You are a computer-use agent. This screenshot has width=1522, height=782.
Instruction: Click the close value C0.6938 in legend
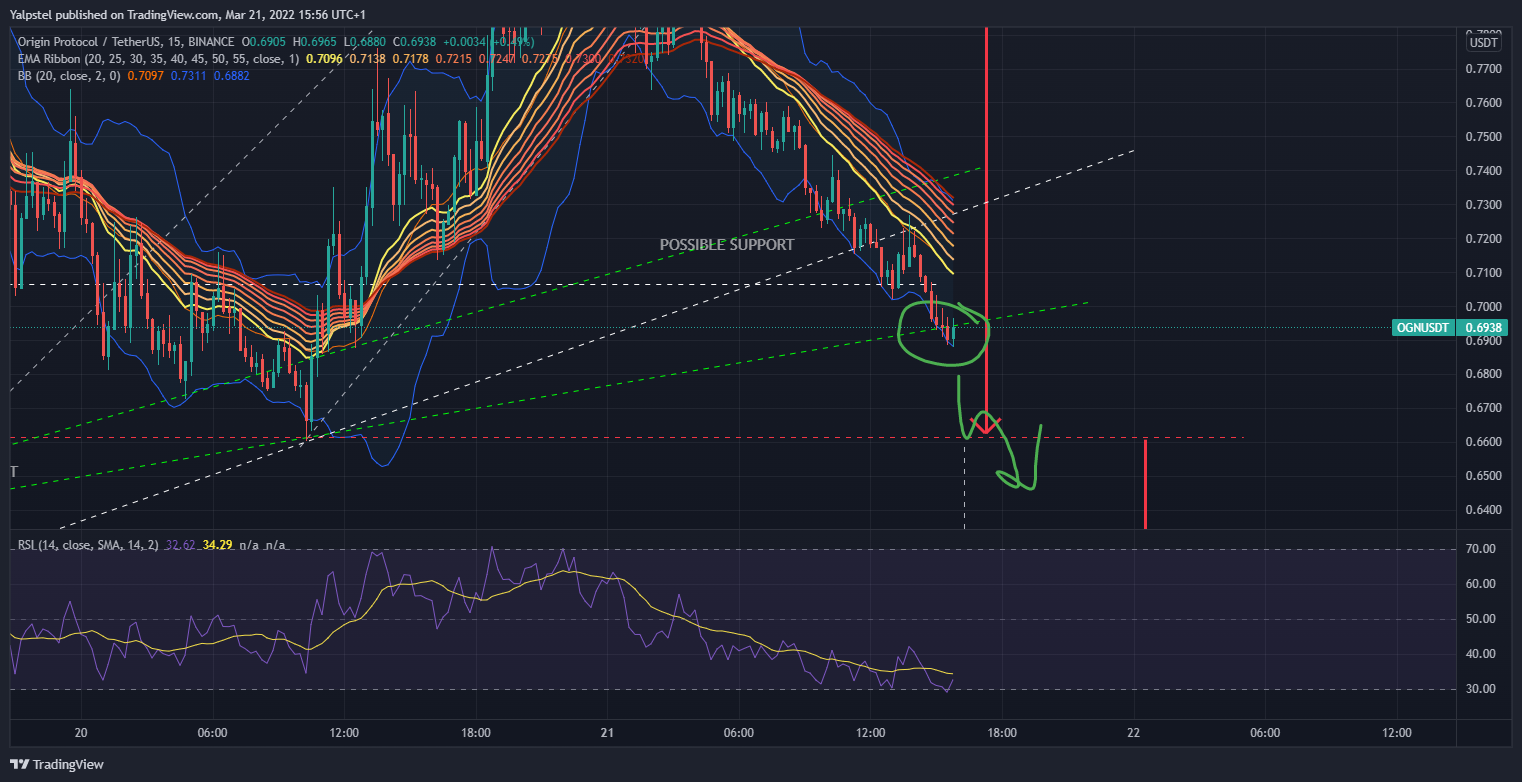pyautogui.click(x=414, y=42)
